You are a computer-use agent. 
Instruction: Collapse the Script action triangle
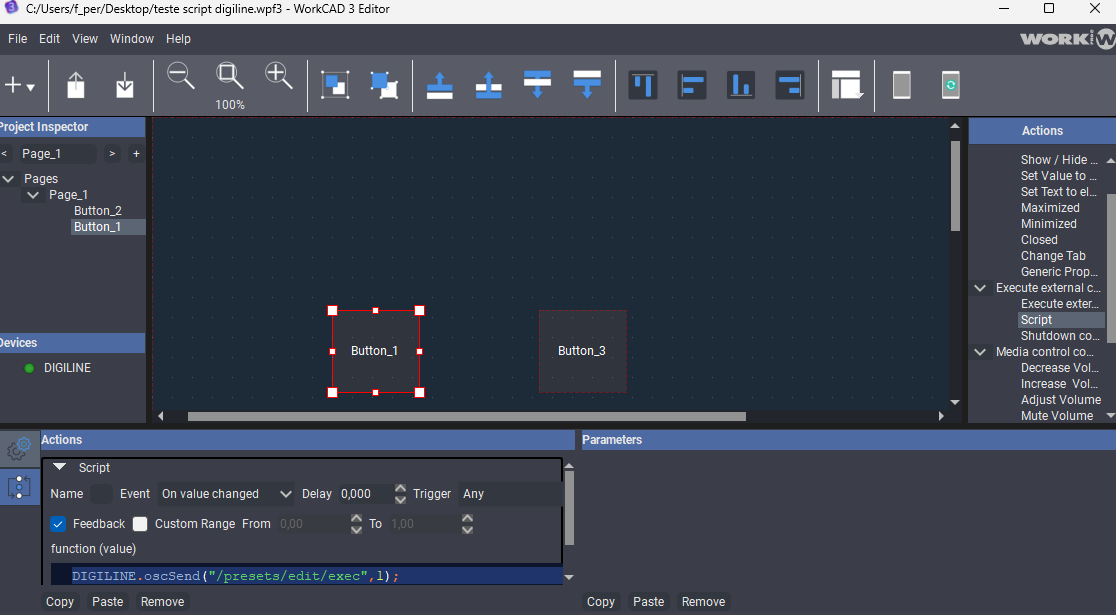(60, 468)
